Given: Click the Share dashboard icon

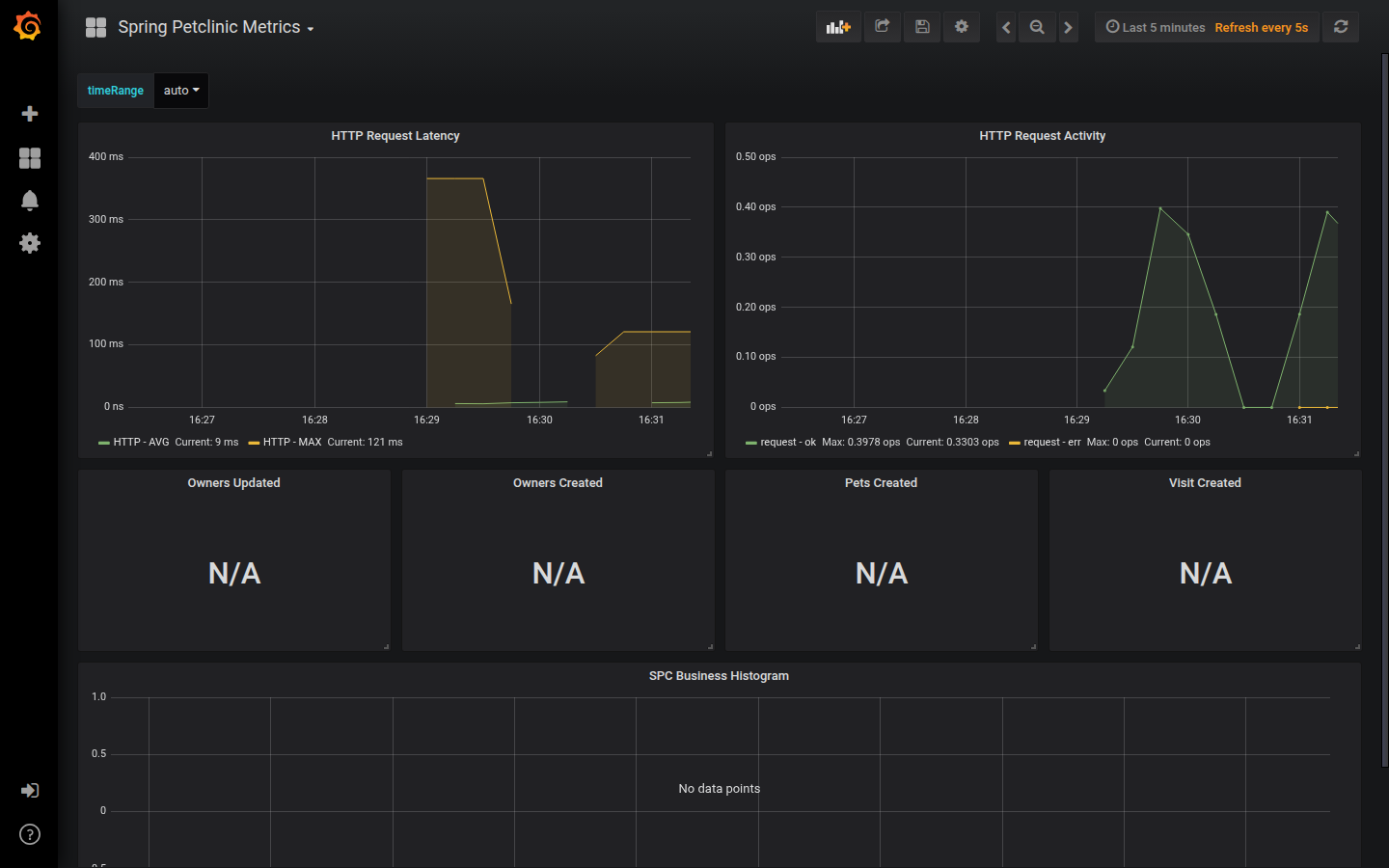Looking at the screenshot, I should coord(882,27).
